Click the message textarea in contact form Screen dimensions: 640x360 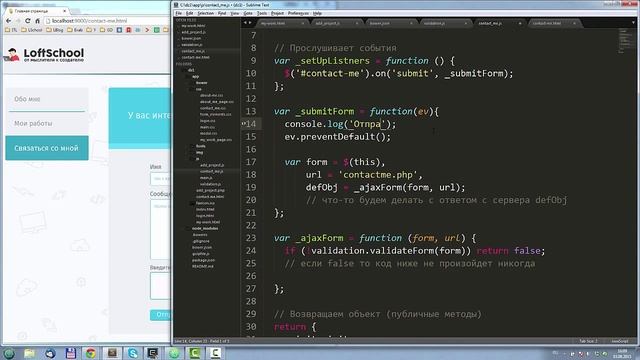coord(160,229)
